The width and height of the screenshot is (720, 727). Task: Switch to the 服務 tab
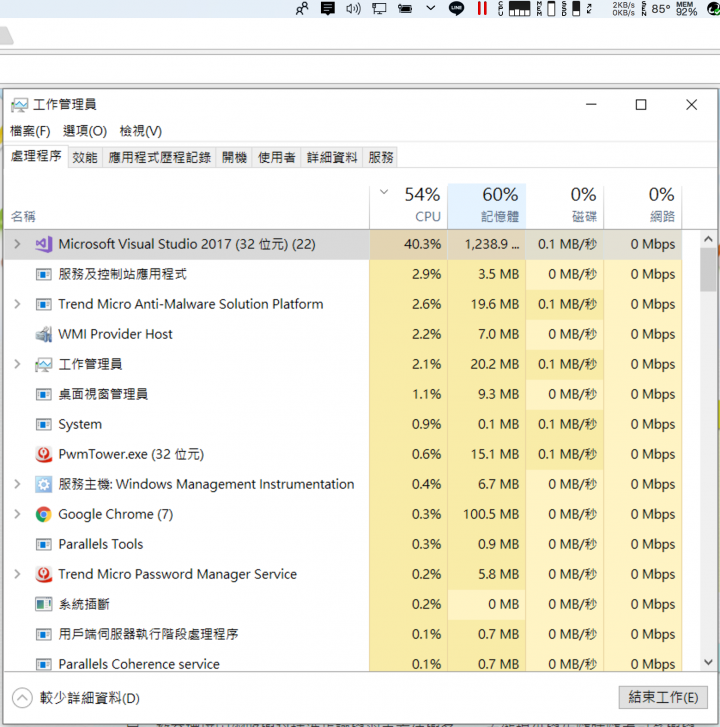381,158
